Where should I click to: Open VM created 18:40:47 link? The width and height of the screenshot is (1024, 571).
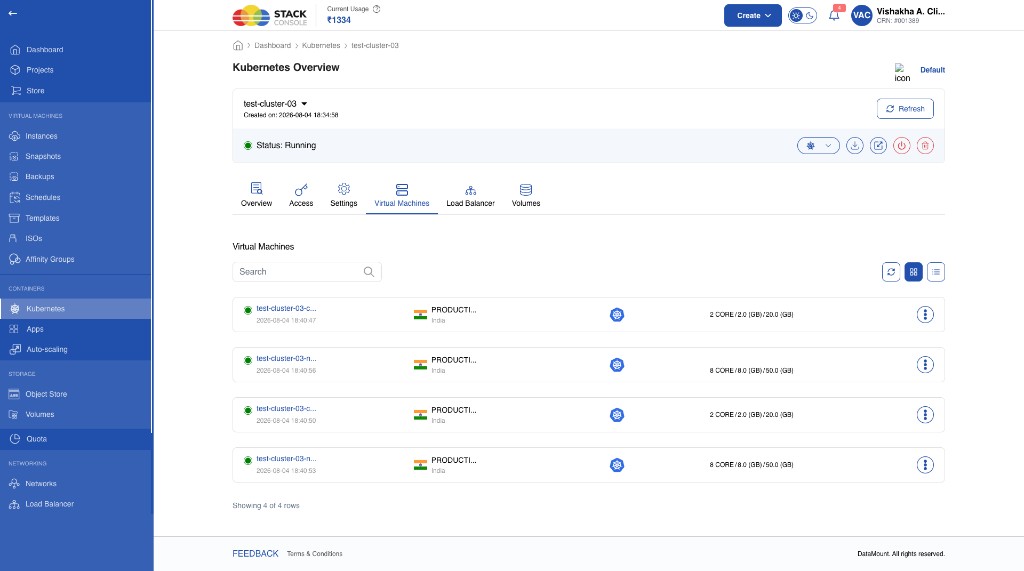tap(286, 308)
